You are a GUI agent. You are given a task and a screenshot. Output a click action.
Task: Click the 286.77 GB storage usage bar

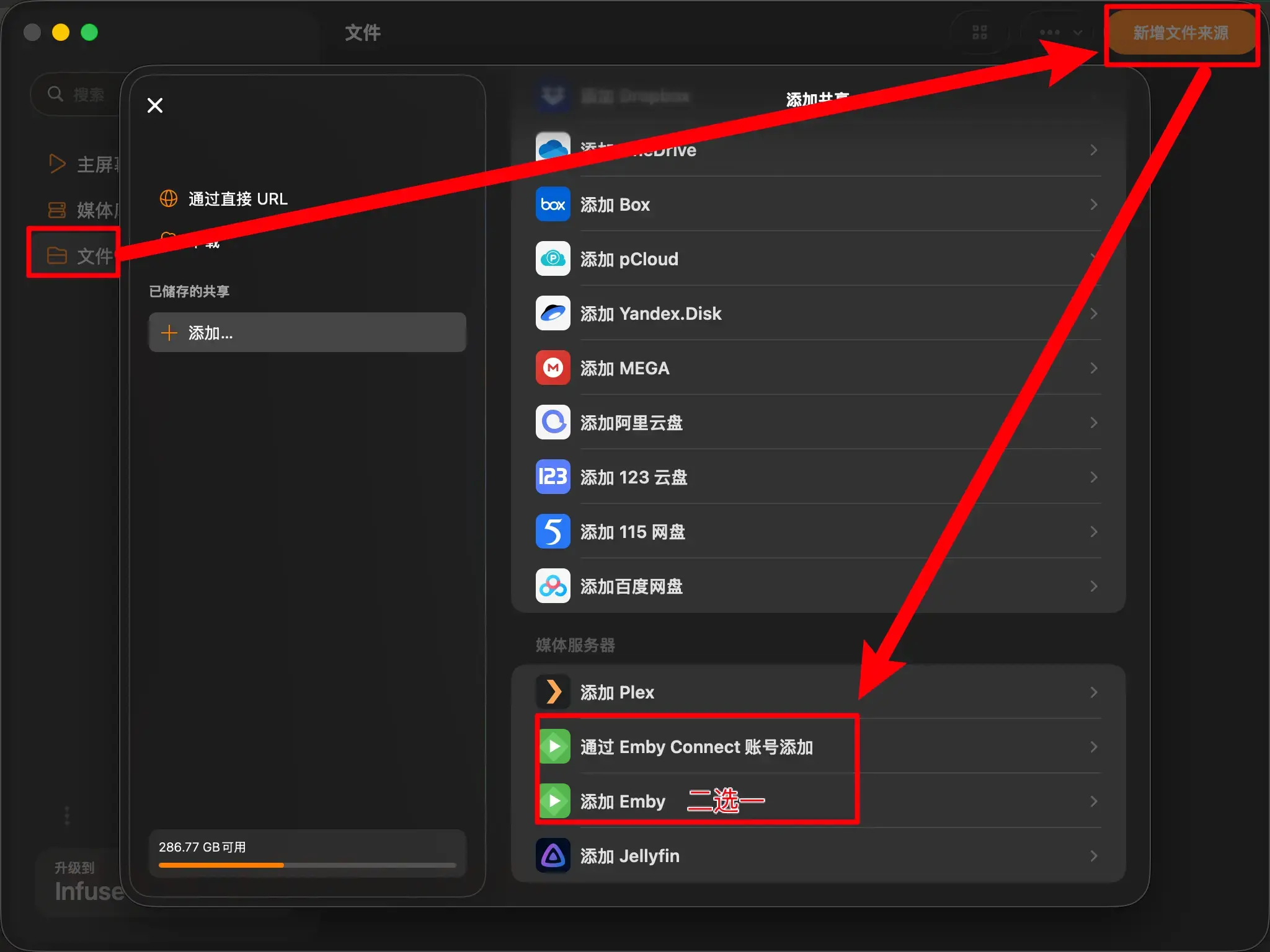point(307,865)
